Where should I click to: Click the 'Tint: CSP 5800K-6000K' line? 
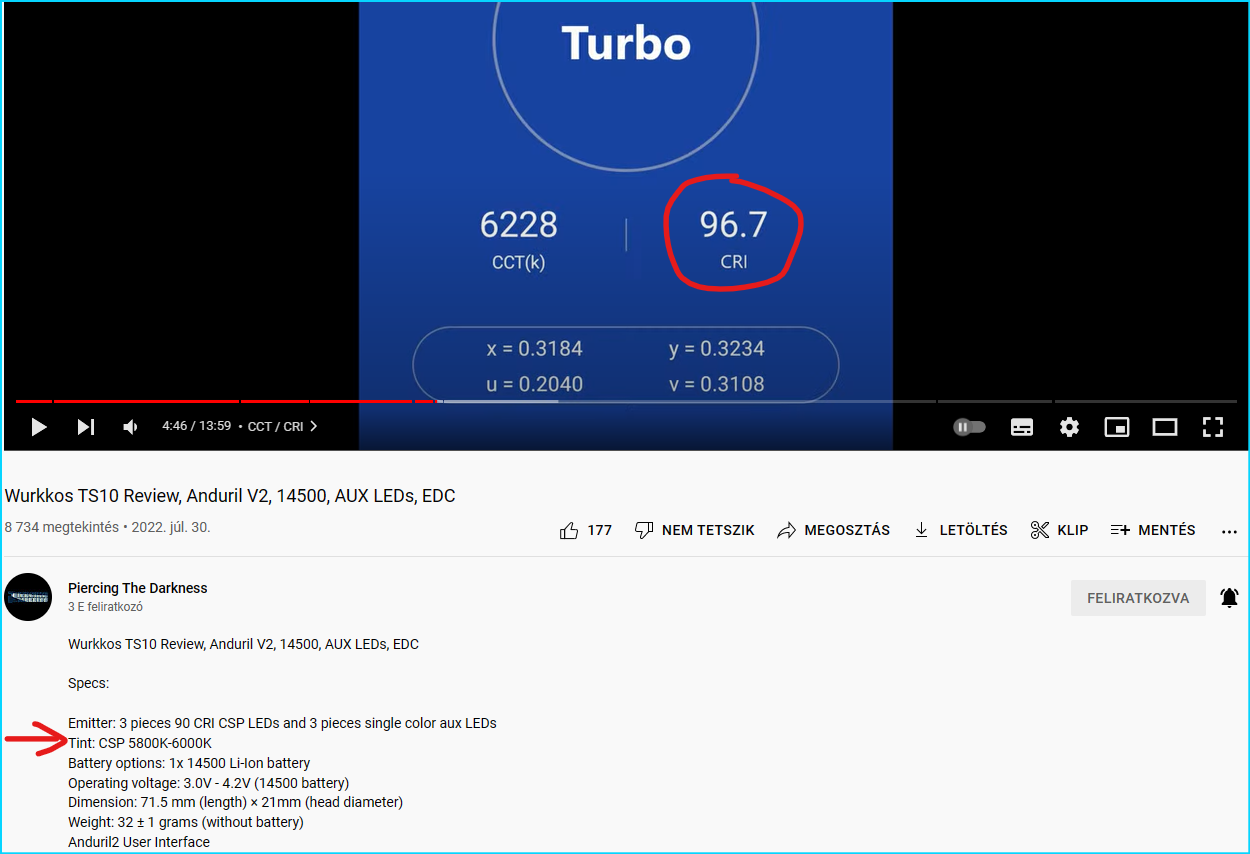tap(140, 743)
